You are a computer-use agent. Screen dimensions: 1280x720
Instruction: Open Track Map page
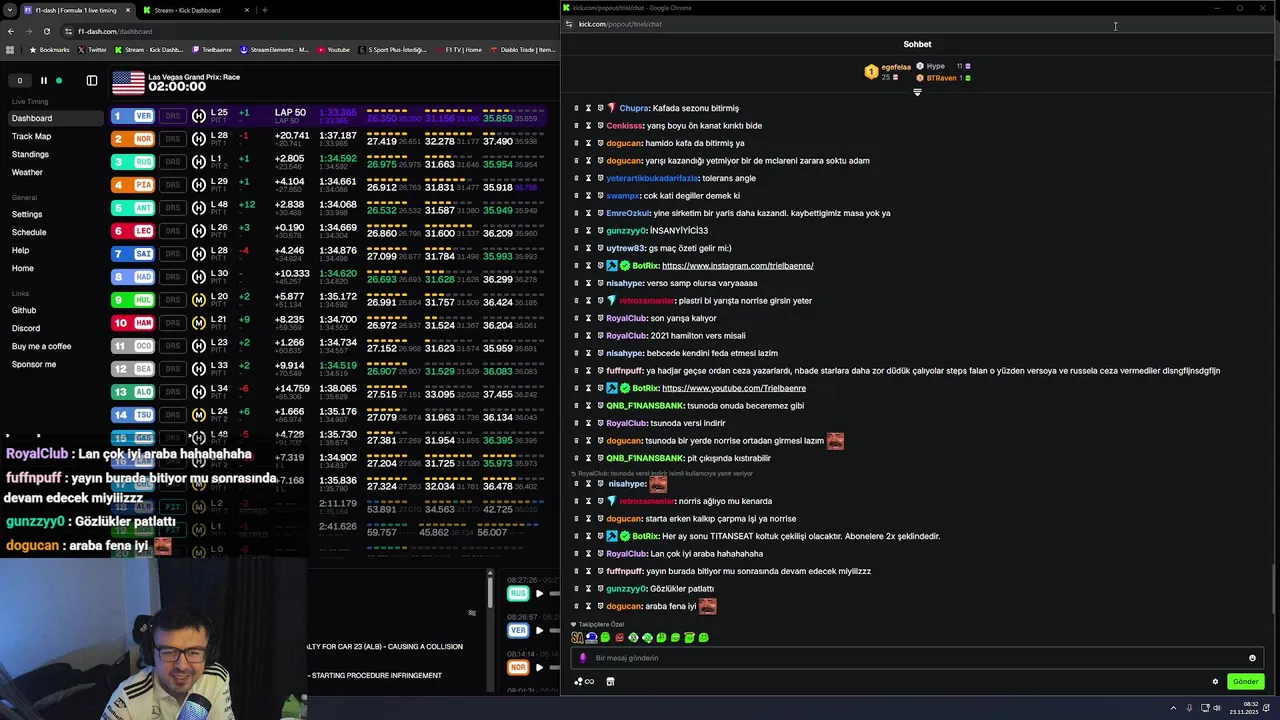click(31, 136)
